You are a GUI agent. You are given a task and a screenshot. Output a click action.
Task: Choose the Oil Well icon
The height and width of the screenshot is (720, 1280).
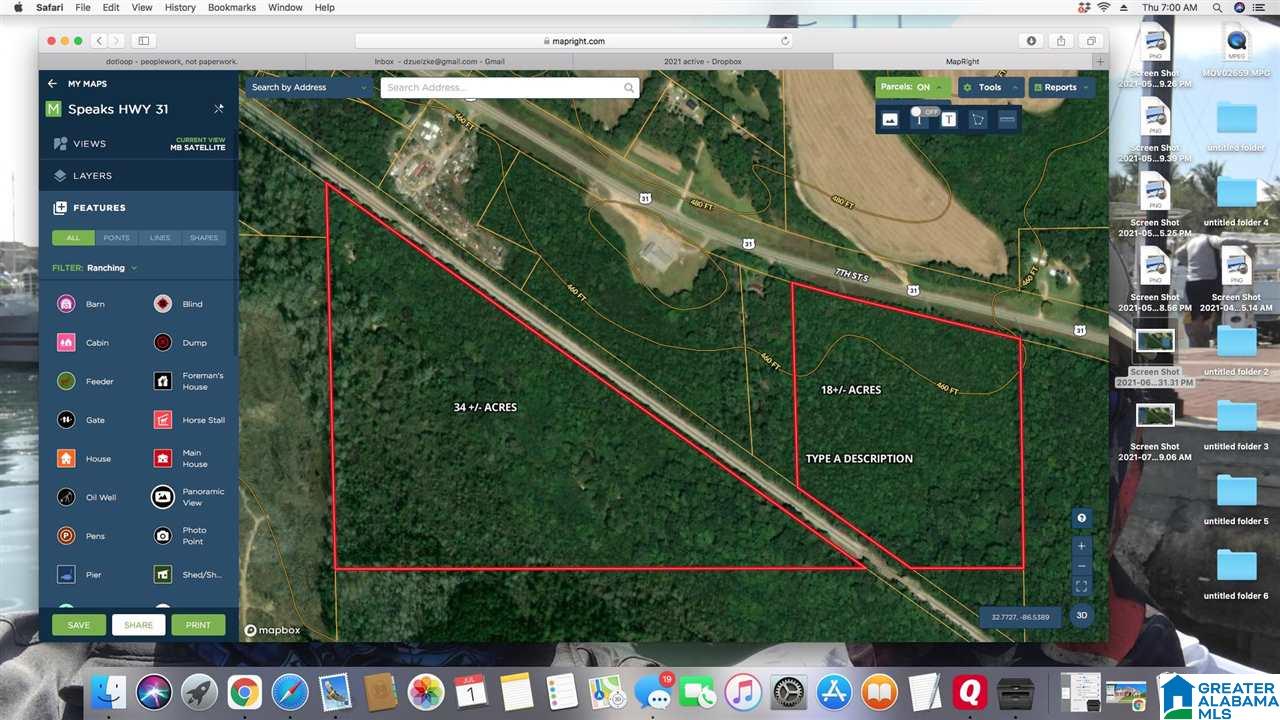point(66,497)
